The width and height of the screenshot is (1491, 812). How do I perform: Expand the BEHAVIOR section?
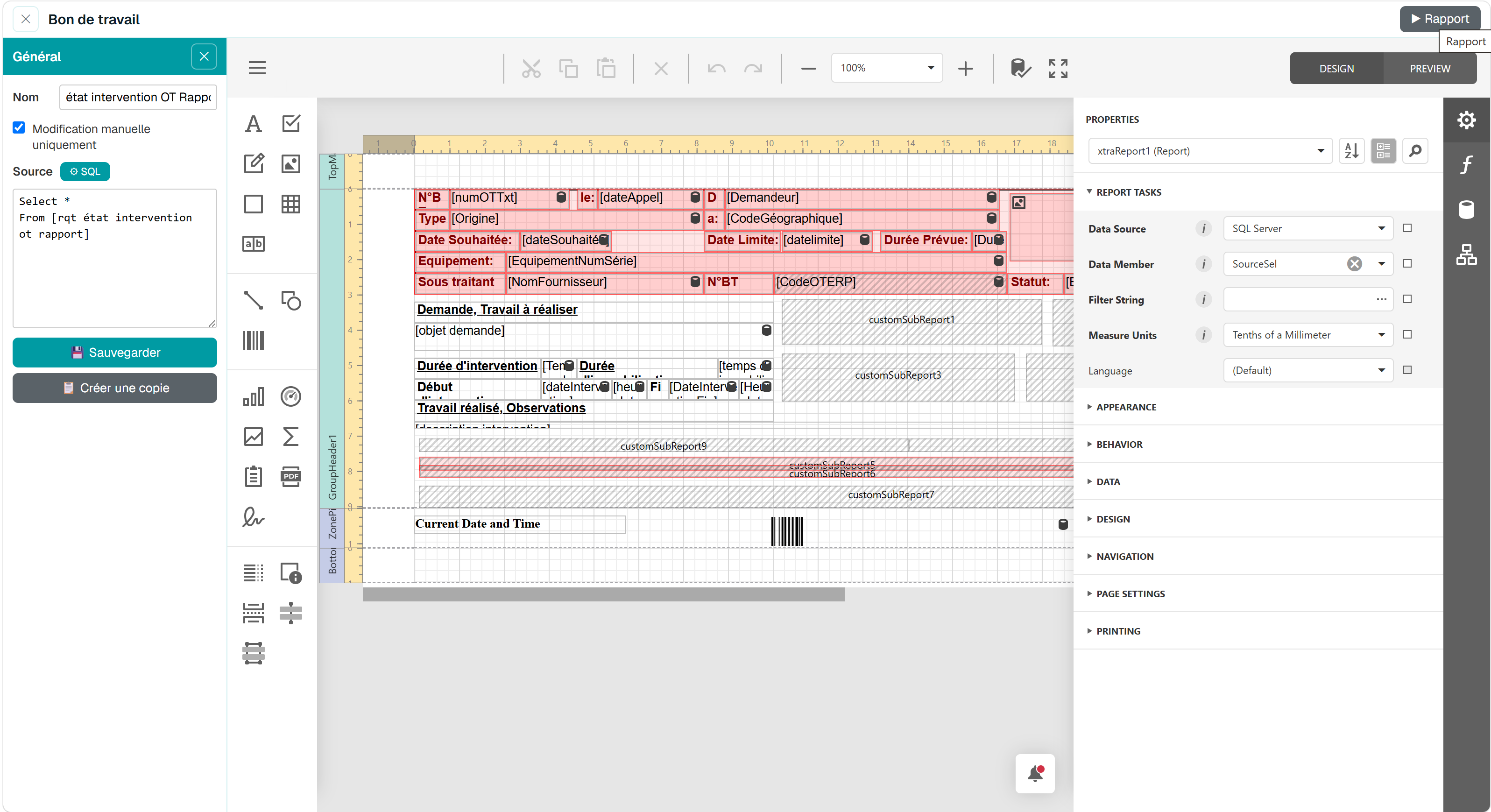(x=1119, y=445)
